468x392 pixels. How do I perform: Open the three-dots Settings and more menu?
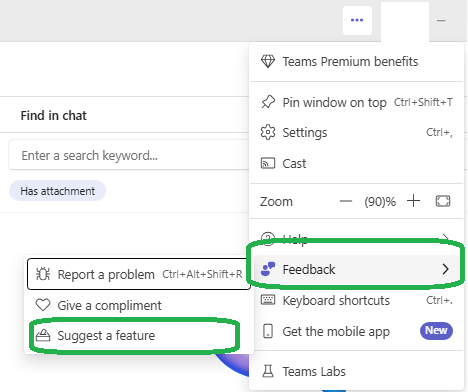point(357,20)
